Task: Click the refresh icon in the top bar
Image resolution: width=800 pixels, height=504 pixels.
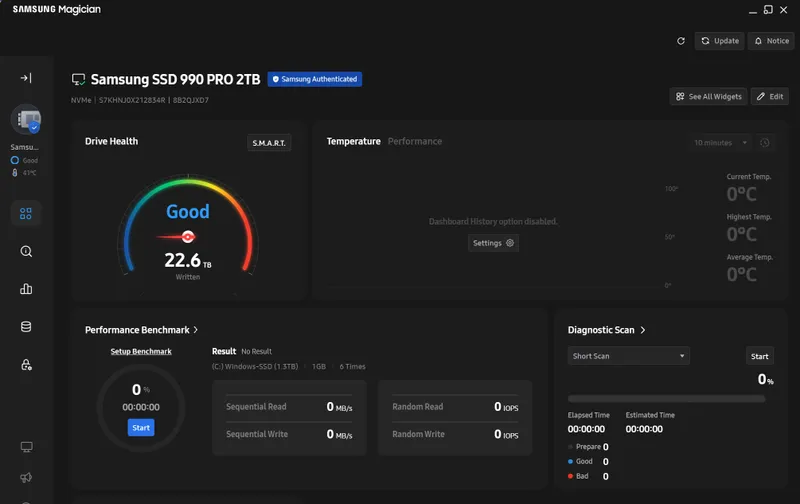Action: [681, 41]
